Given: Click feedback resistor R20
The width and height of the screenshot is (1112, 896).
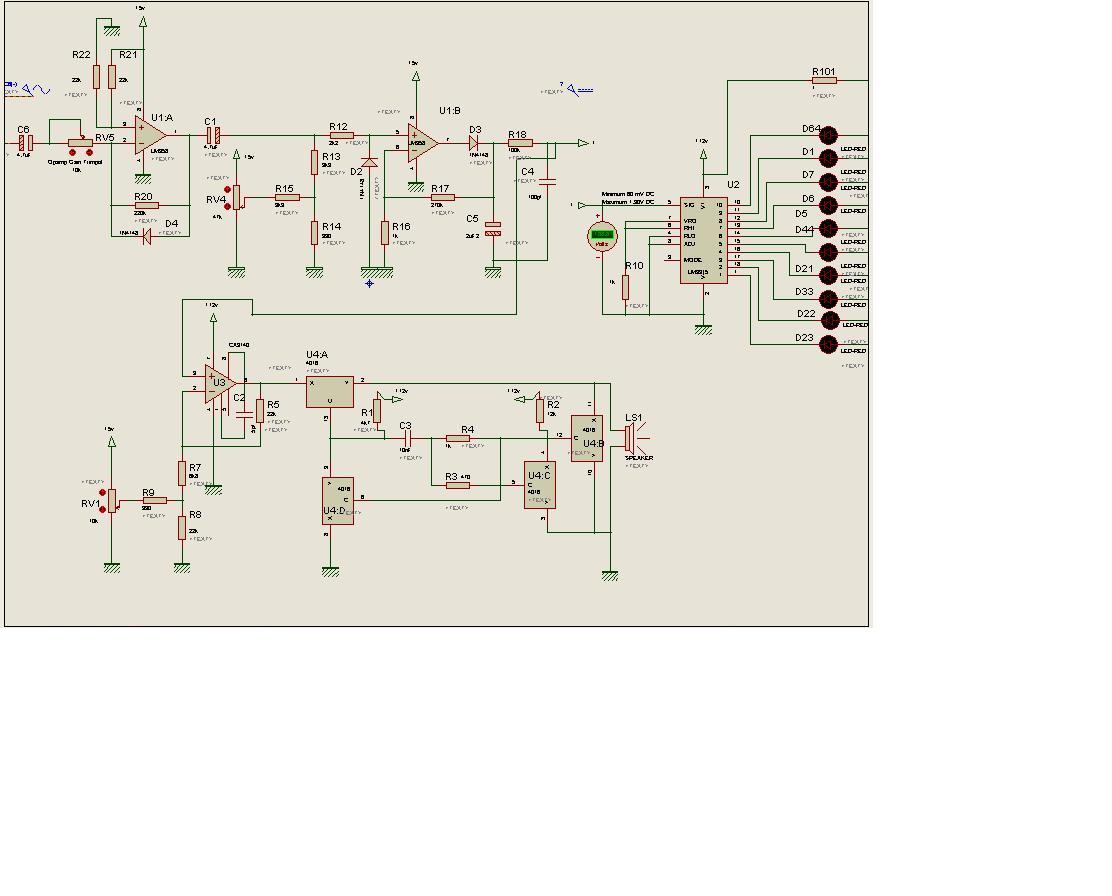Looking at the screenshot, I should pos(146,205).
